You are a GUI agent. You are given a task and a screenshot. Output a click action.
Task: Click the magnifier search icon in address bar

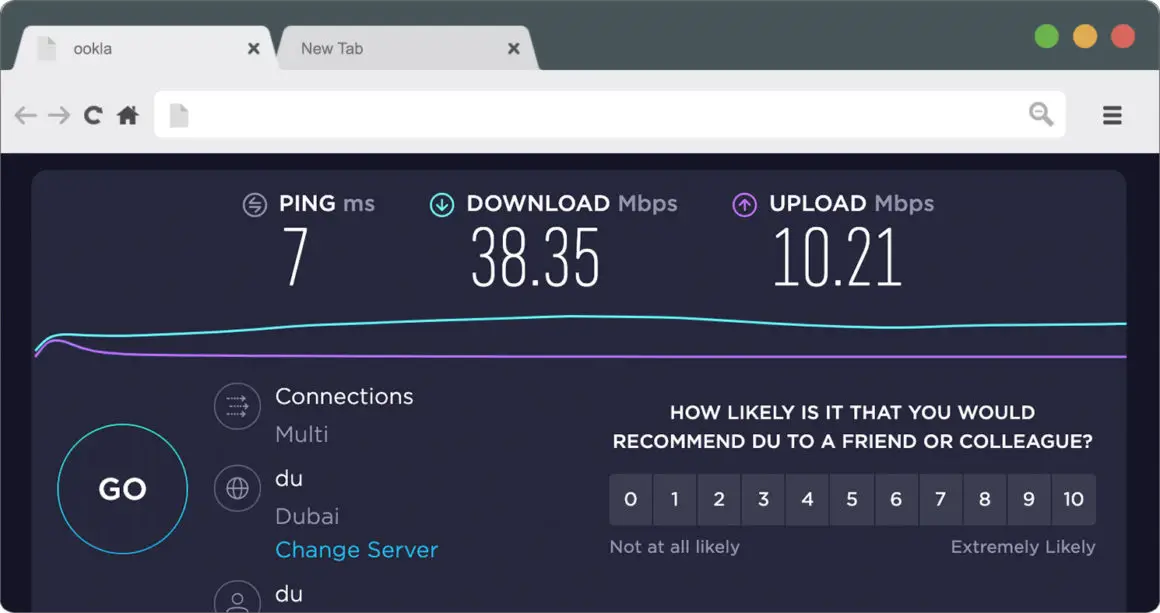[x=1041, y=115]
